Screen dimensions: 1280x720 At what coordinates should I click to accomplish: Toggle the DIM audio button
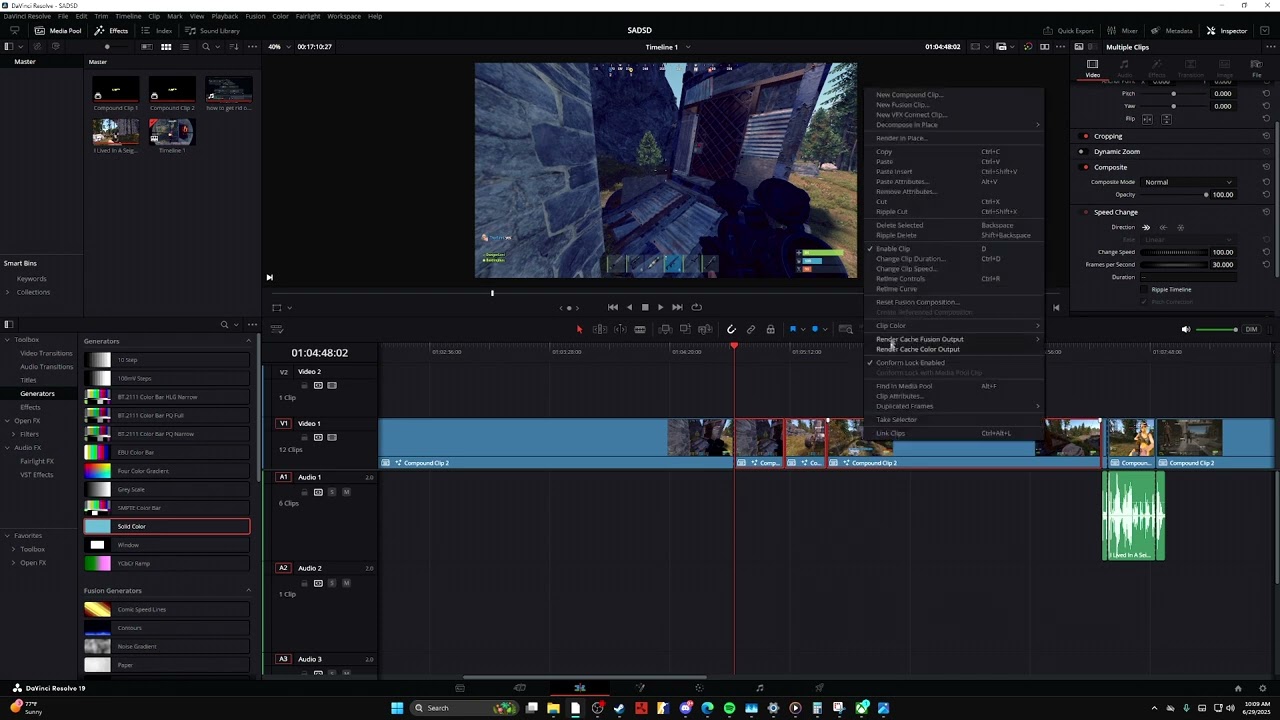(x=1251, y=329)
